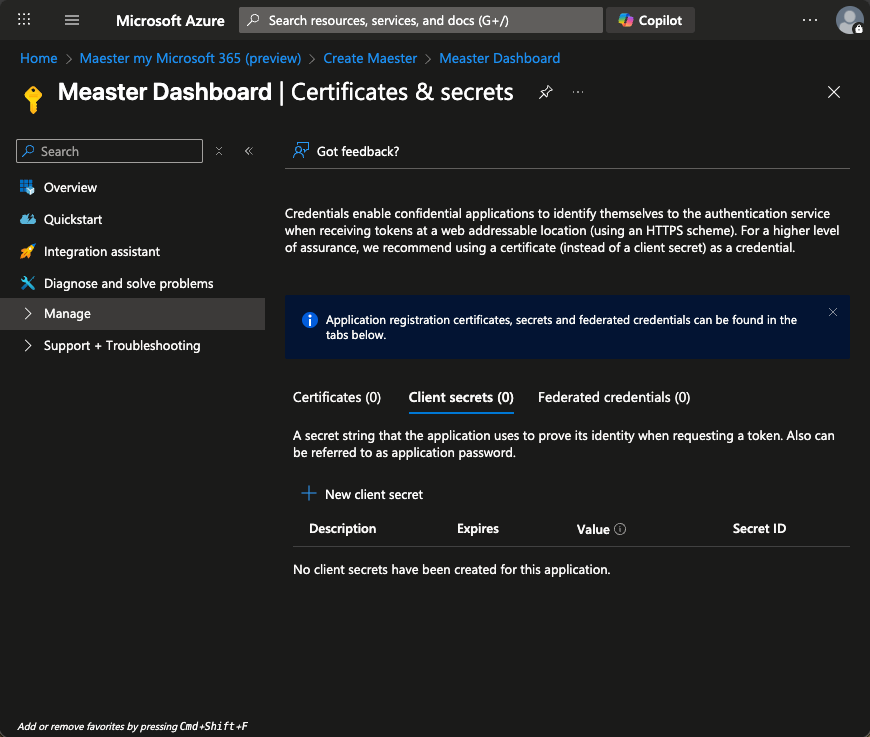This screenshot has width=870, height=737.
Task: Switch to the Certificates (0) tab
Action: (x=337, y=398)
